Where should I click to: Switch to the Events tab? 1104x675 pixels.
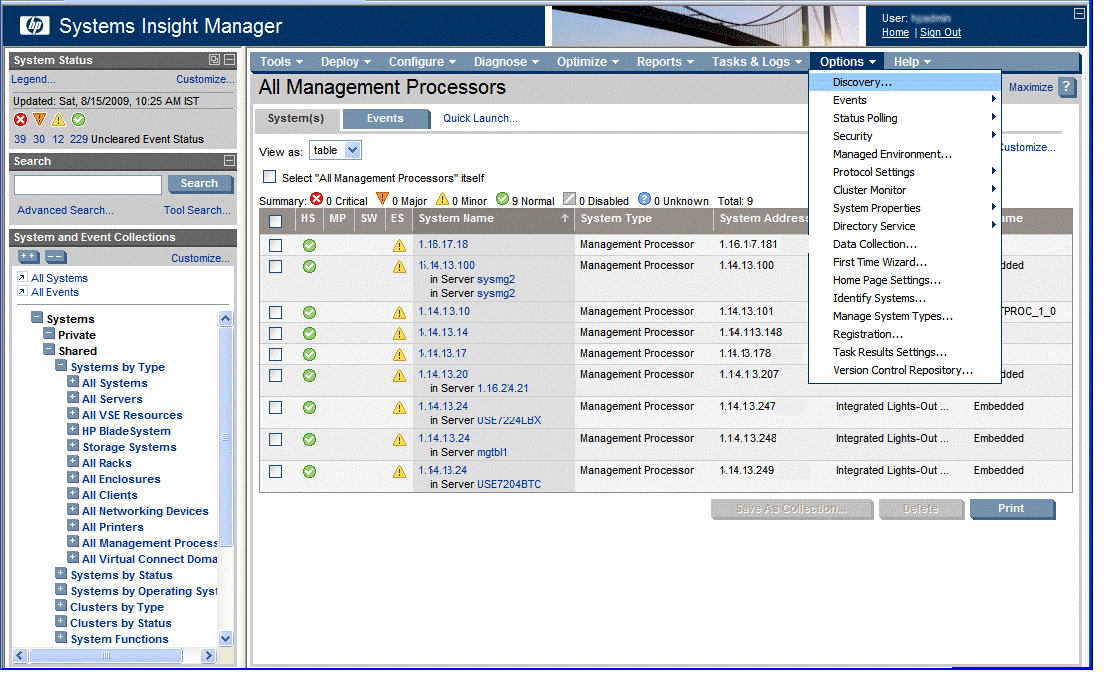[385, 118]
